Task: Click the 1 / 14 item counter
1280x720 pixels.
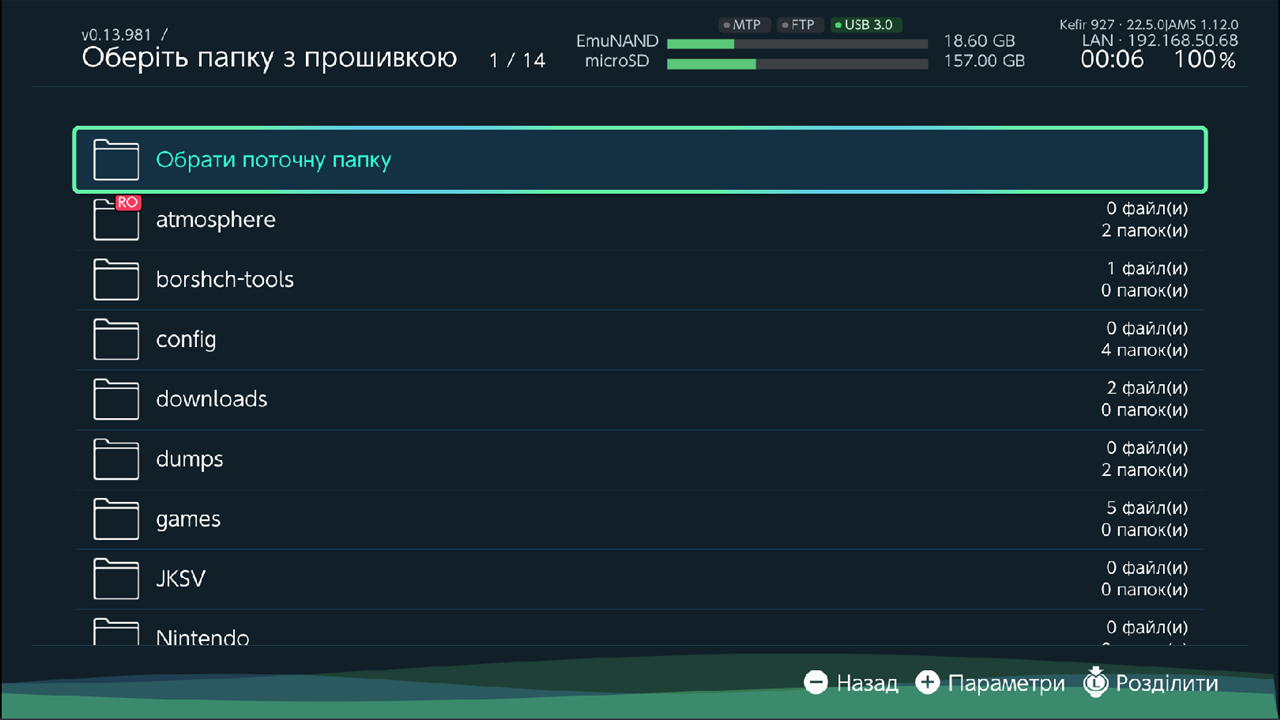Action: [517, 60]
